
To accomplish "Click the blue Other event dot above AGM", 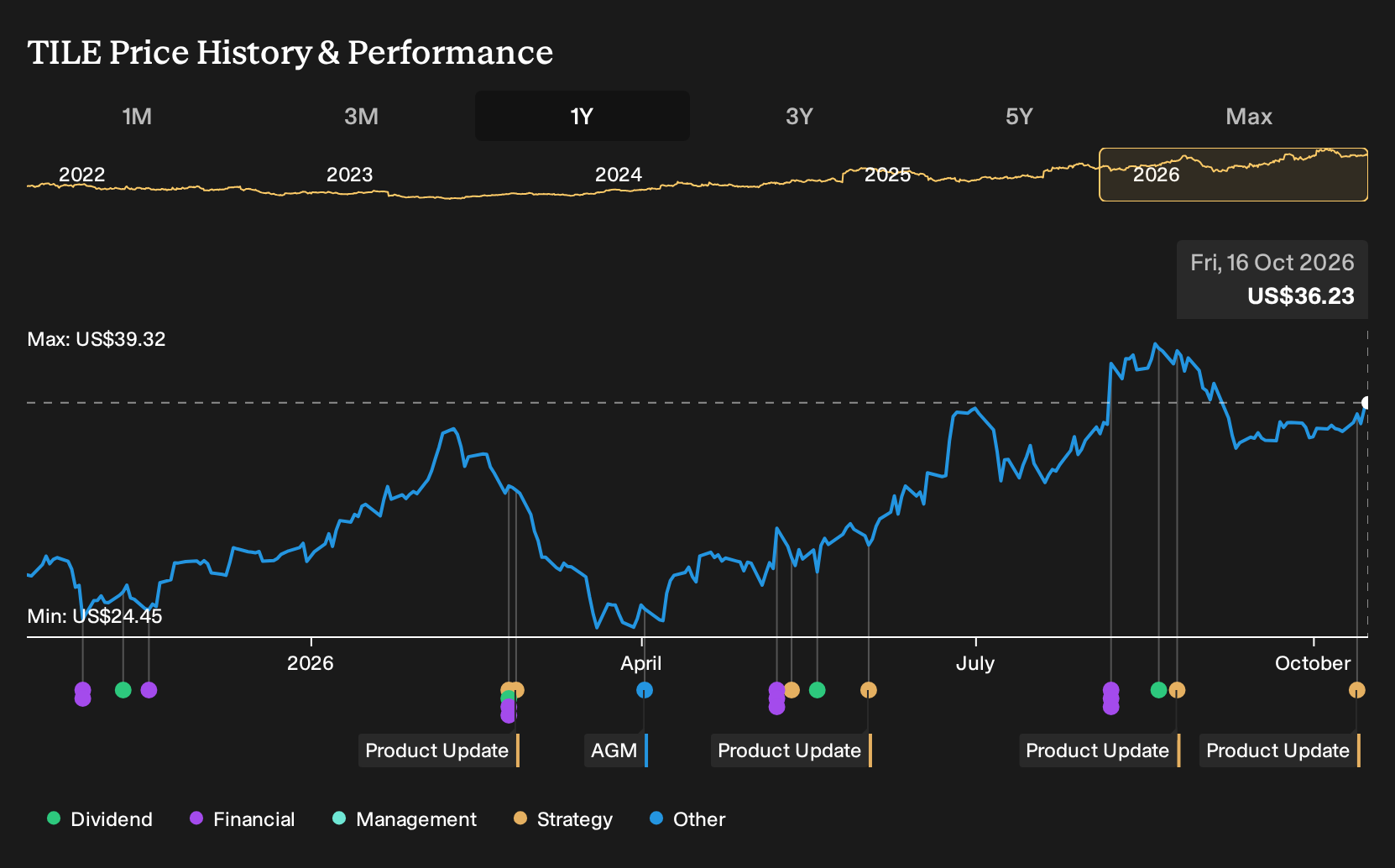I will (x=645, y=690).
